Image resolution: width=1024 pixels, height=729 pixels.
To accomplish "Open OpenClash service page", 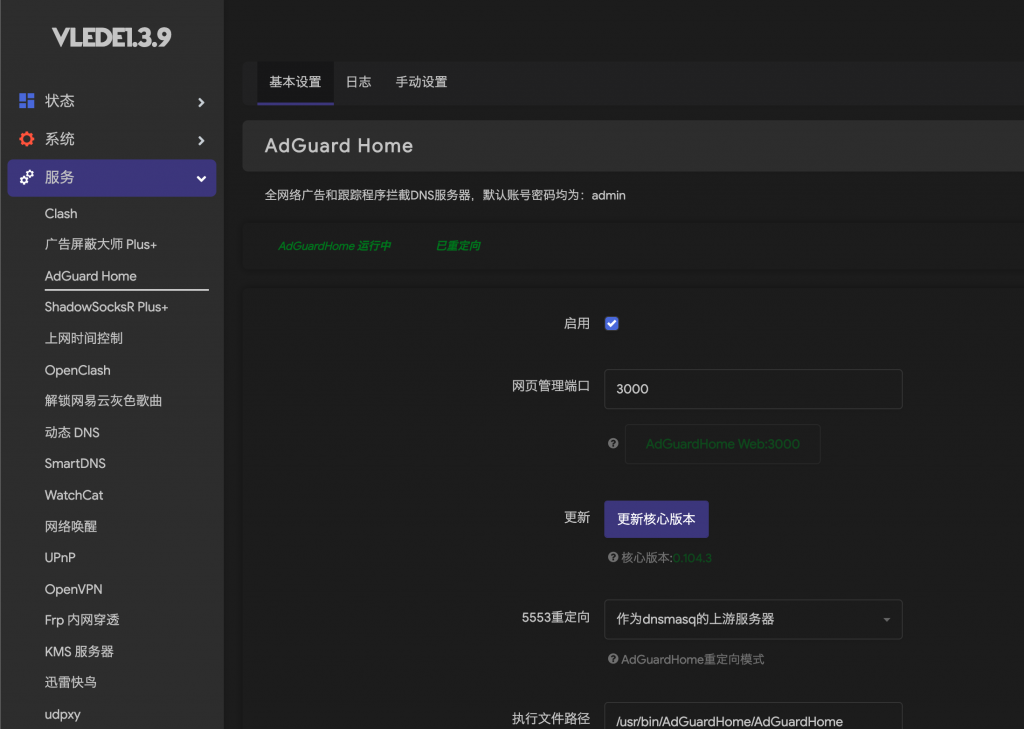I will pyautogui.click(x=78, y=370).
